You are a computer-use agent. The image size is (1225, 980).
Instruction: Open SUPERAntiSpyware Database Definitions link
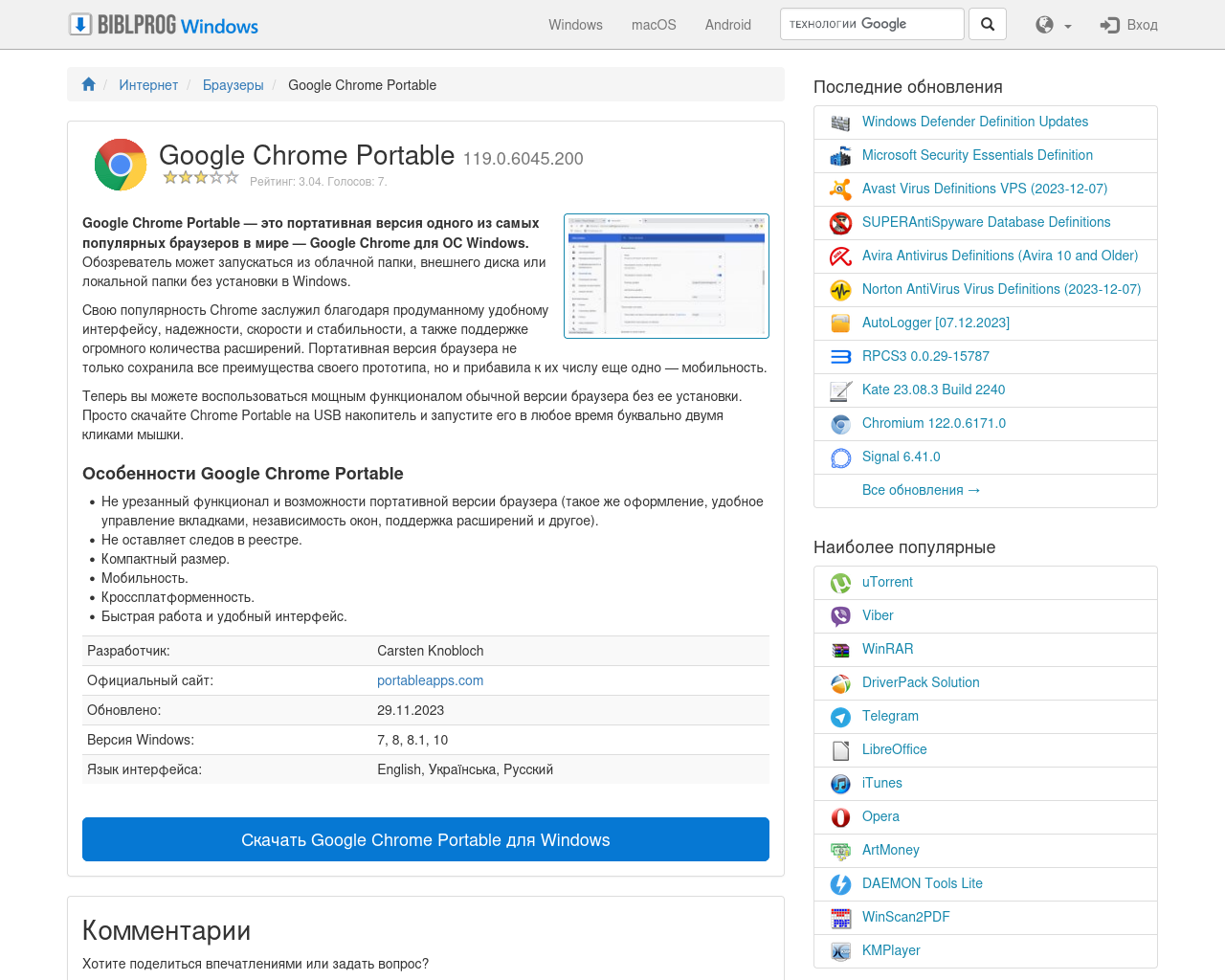click(987, 222)
